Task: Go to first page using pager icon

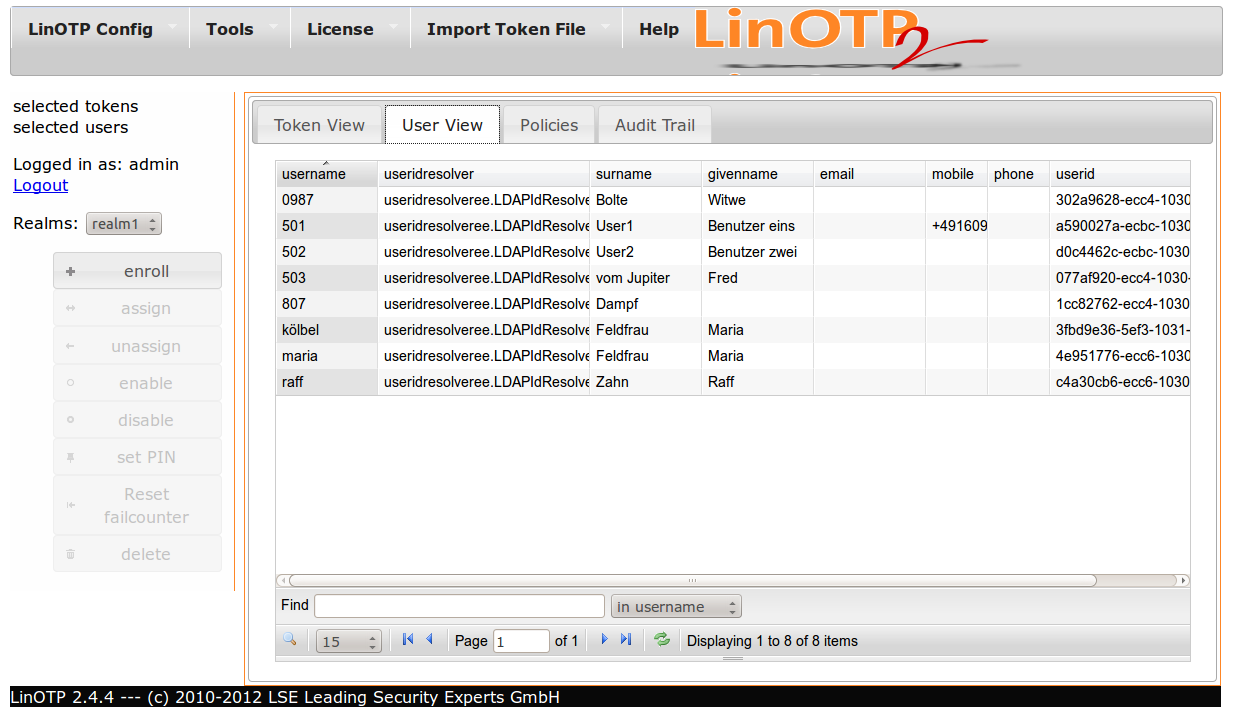Action: tap(407, 640)
